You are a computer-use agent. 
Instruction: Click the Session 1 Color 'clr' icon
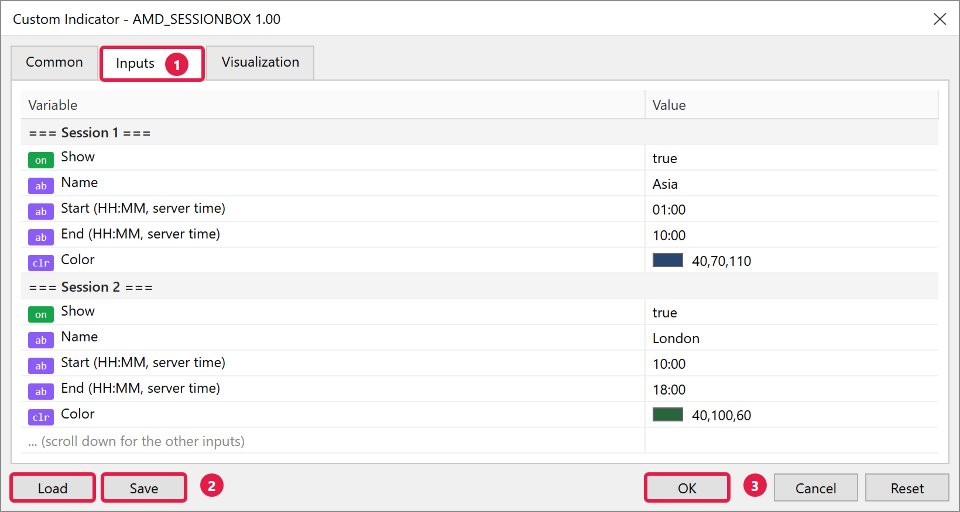point(41,263)
